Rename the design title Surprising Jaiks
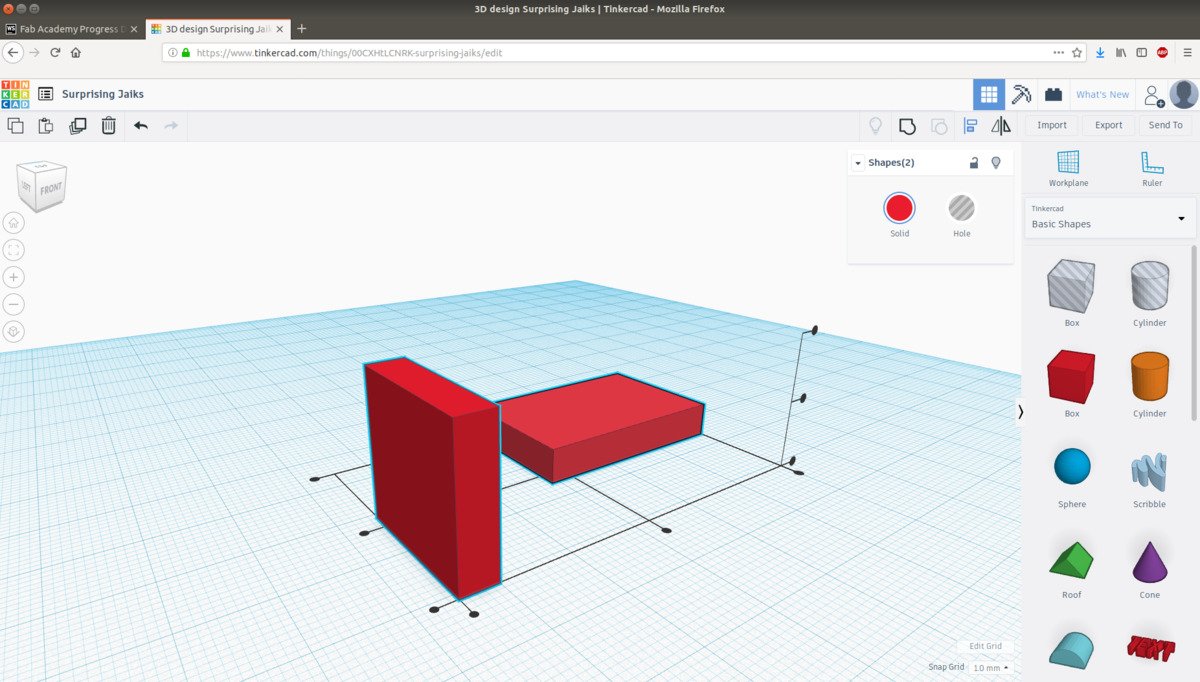 click(x=103, y=94)
